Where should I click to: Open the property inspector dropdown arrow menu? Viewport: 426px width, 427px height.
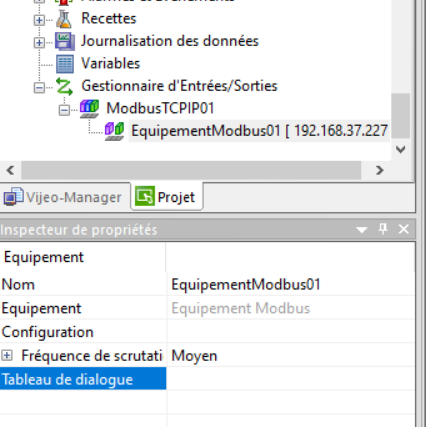(362, 230)
